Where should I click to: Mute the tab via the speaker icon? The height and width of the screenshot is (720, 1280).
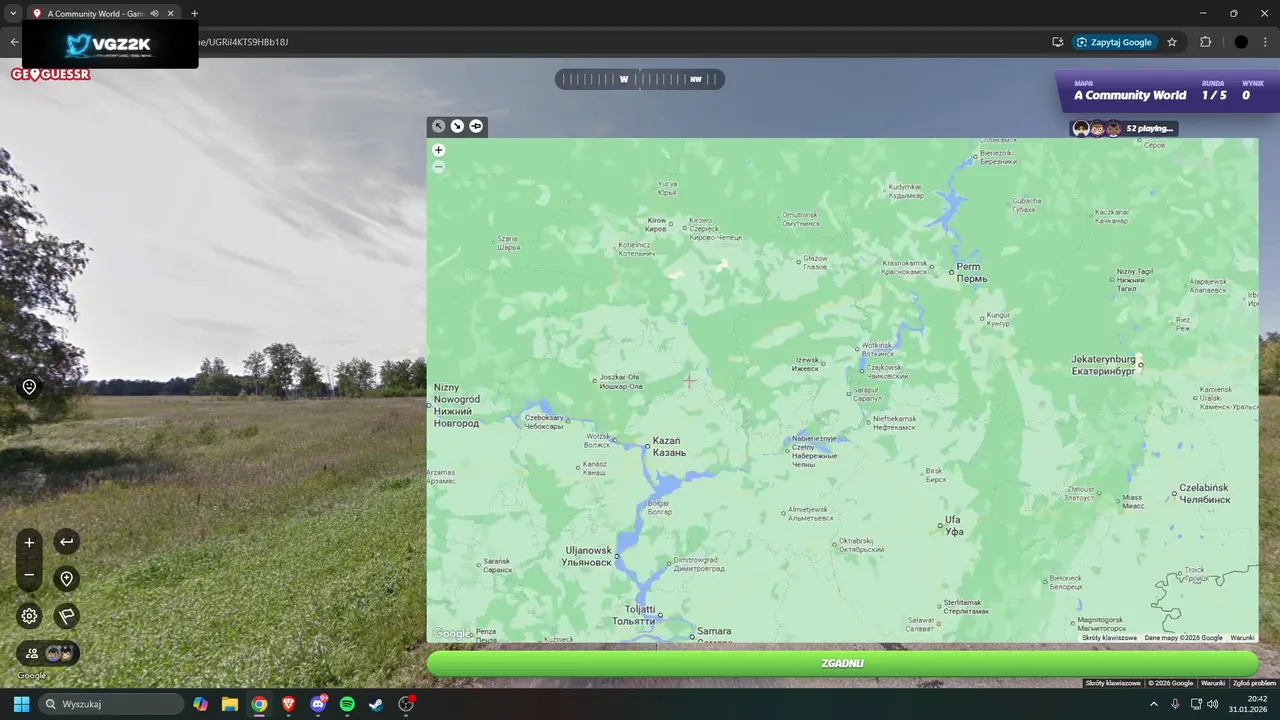point(154,13)
